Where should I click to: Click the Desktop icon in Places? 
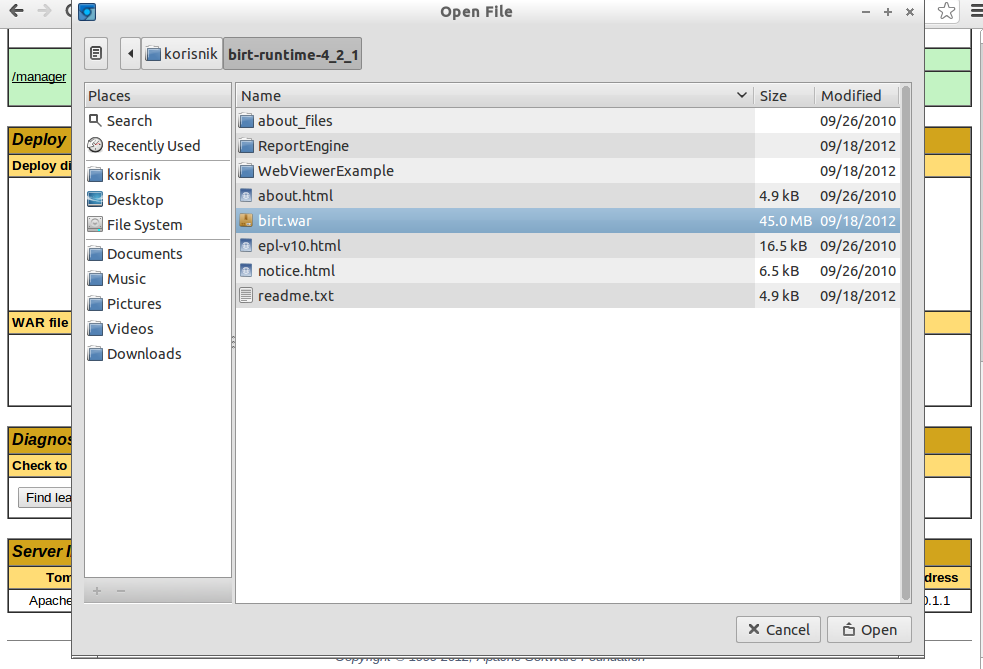95,199
